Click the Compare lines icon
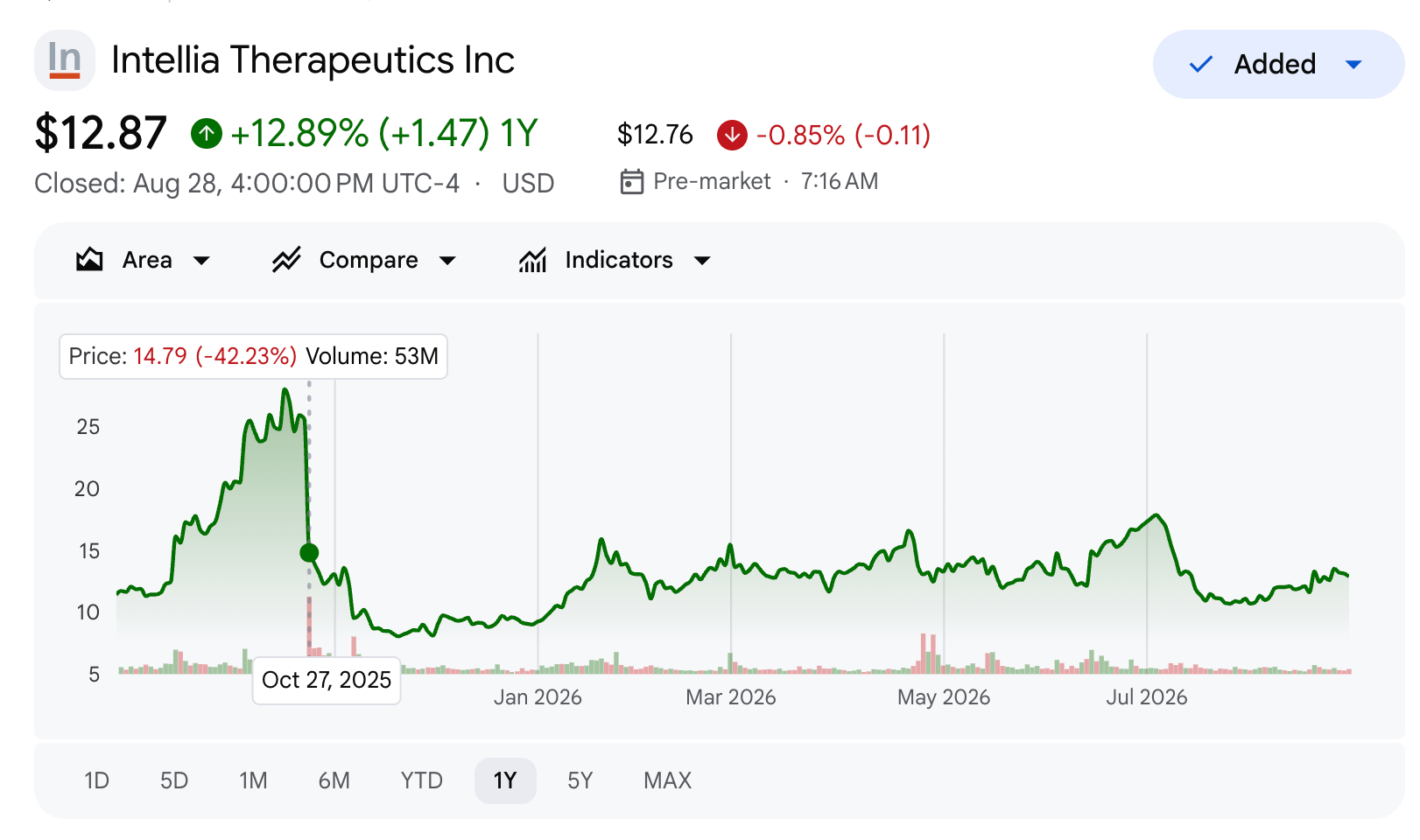Screen dimensions: 1420x840 coord(286,260)
